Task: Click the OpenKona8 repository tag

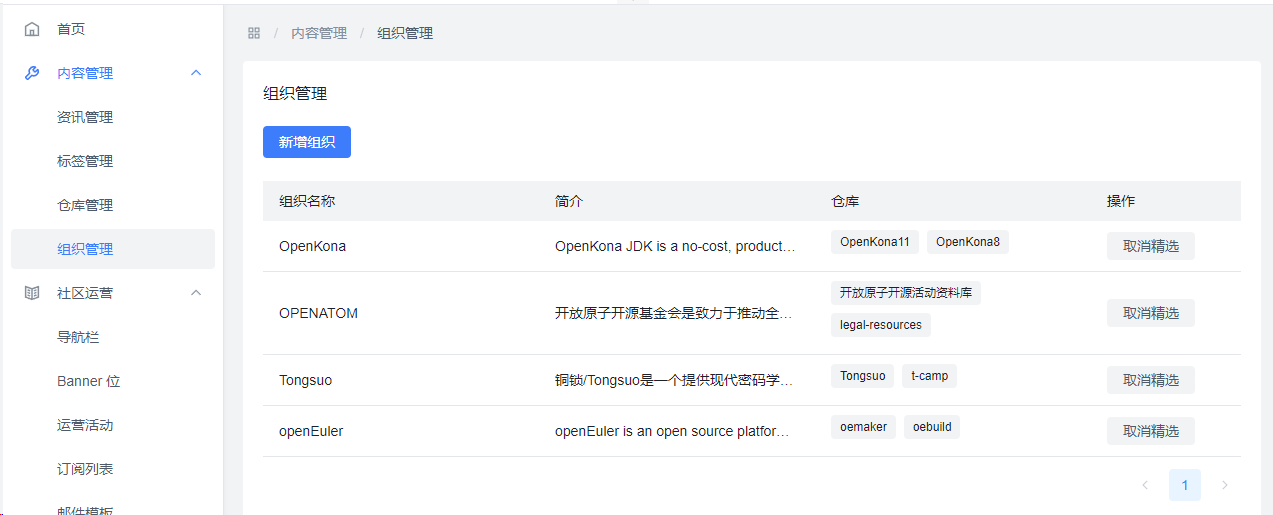Action: (968, 242)
